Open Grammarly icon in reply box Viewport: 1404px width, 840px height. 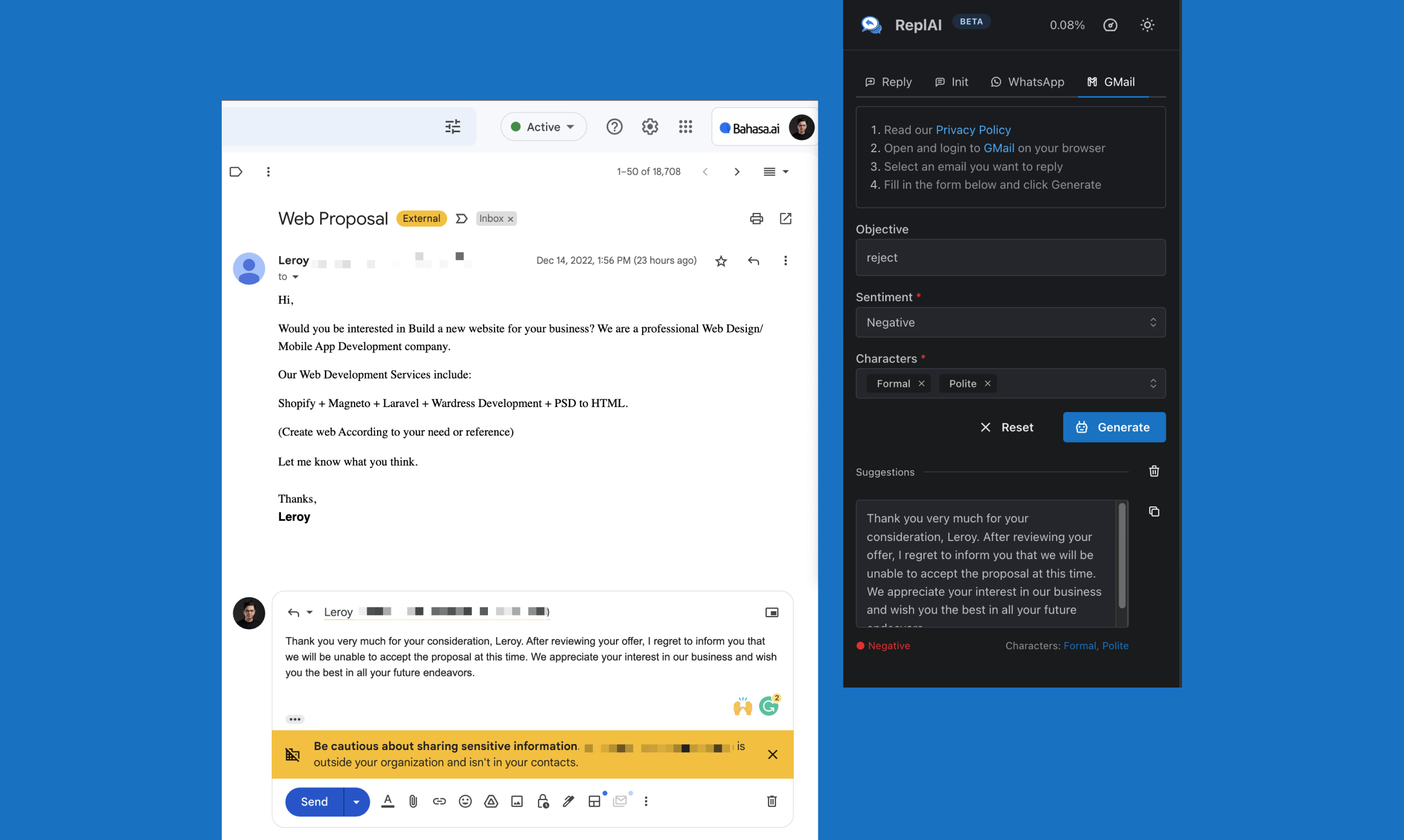point(769,705)
